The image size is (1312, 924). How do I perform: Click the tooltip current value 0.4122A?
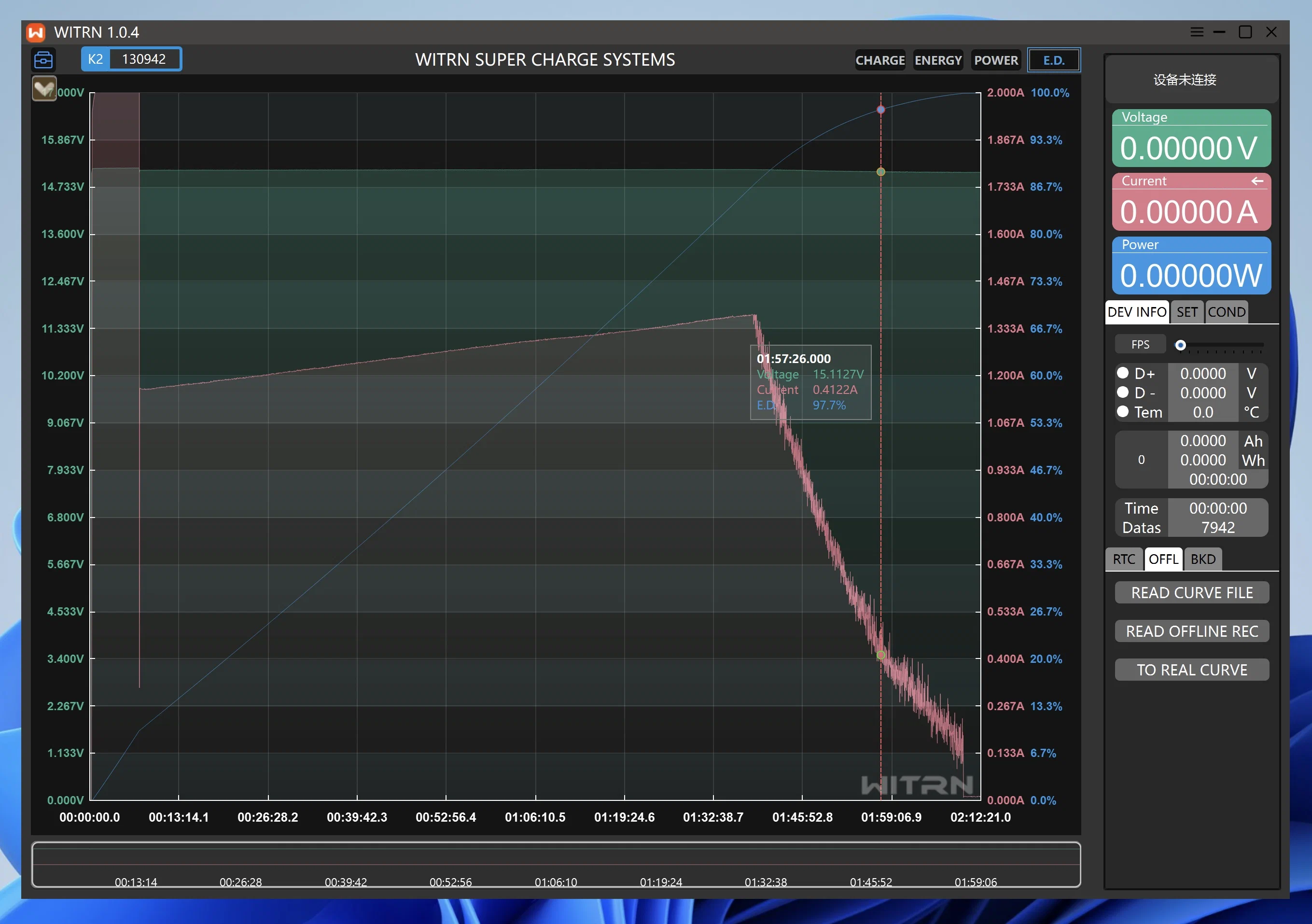(x=835, y=390)
